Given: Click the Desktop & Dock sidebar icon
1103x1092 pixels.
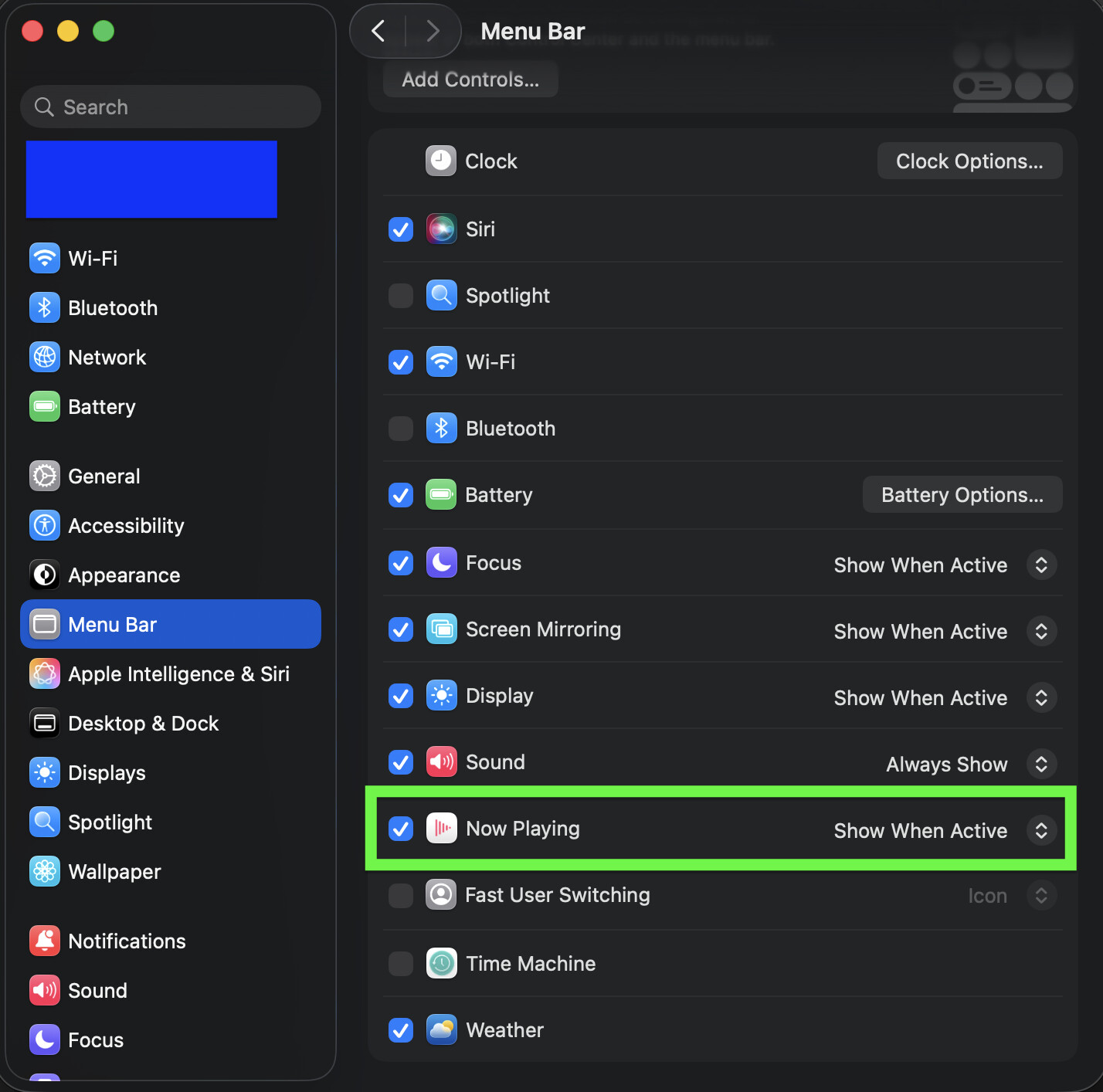Looking at the screenshot, I should pos(45,723).
